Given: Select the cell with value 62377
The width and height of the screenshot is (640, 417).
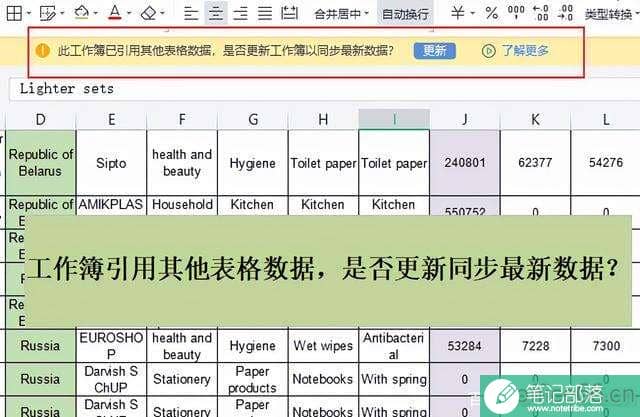Looking at the screenshot, I should (x=536, y=163).
